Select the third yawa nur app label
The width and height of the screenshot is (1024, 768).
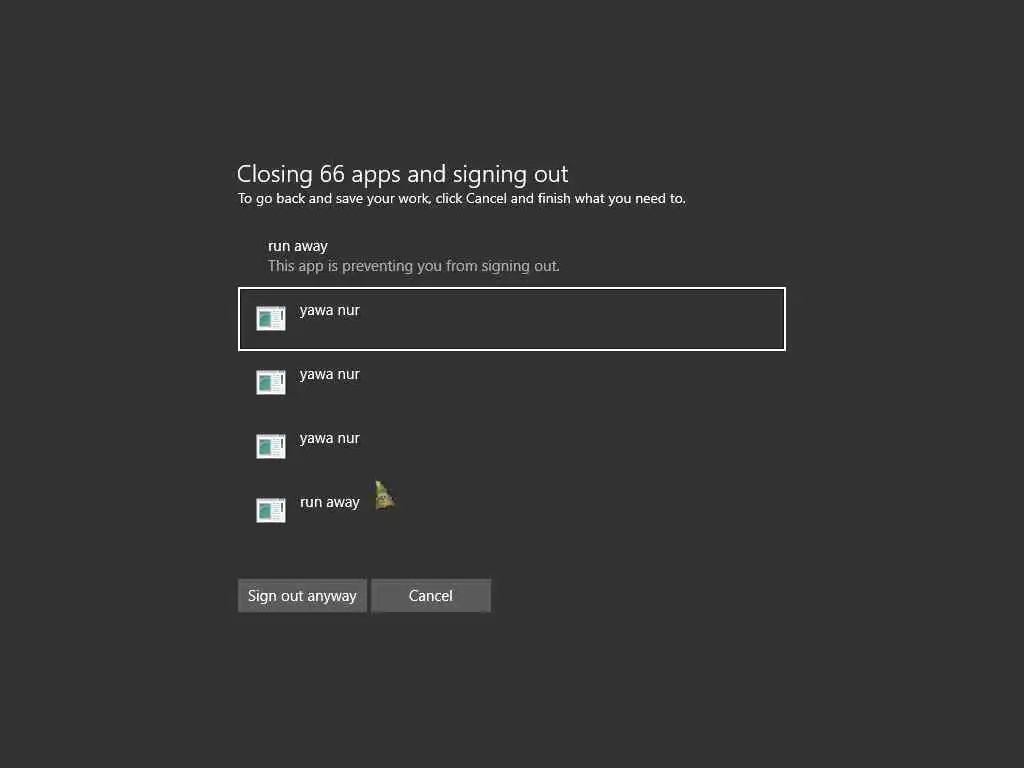tap(329, 438)
